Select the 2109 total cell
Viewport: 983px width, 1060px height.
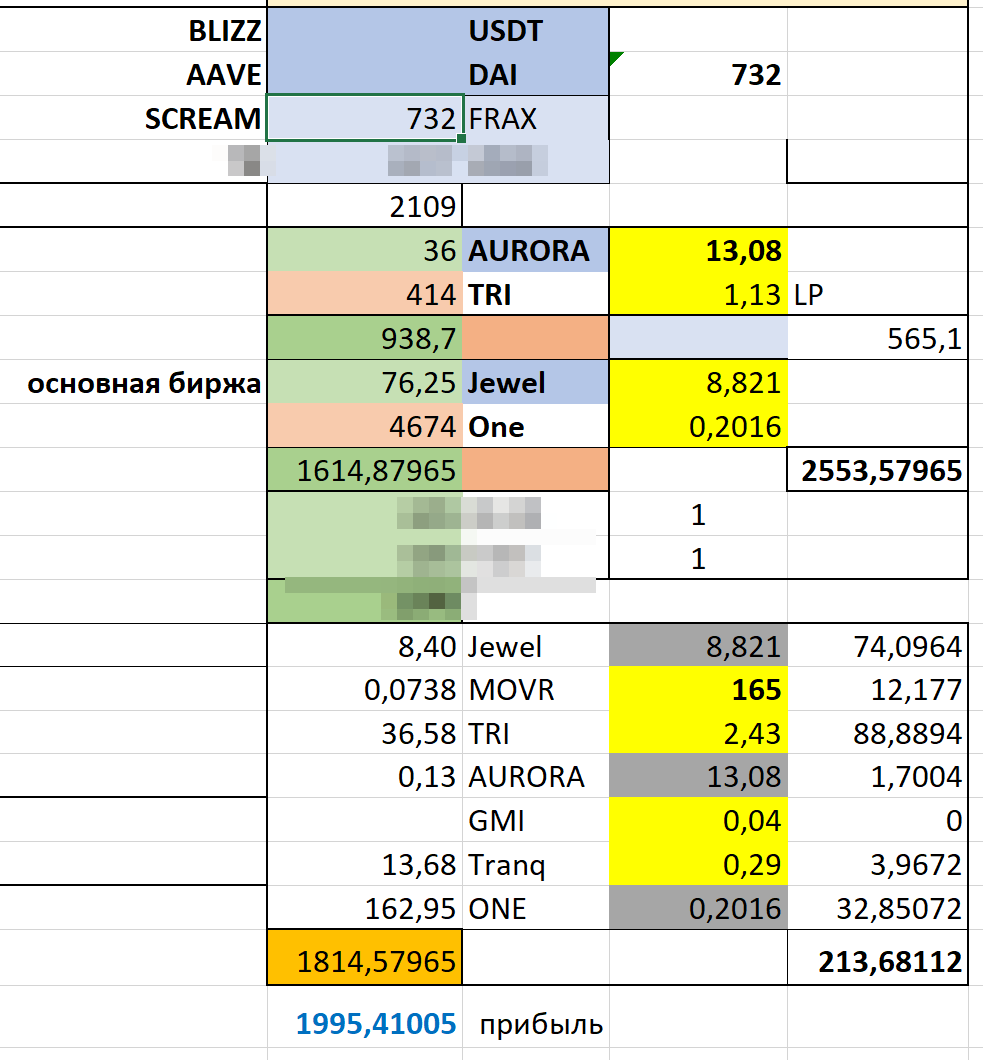(365, 206)
